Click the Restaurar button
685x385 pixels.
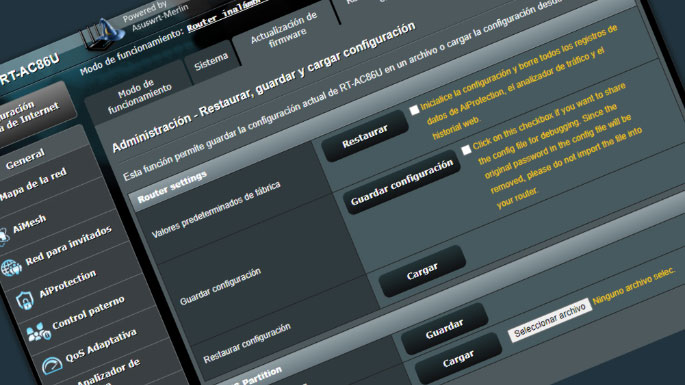(x=365, y=135)
